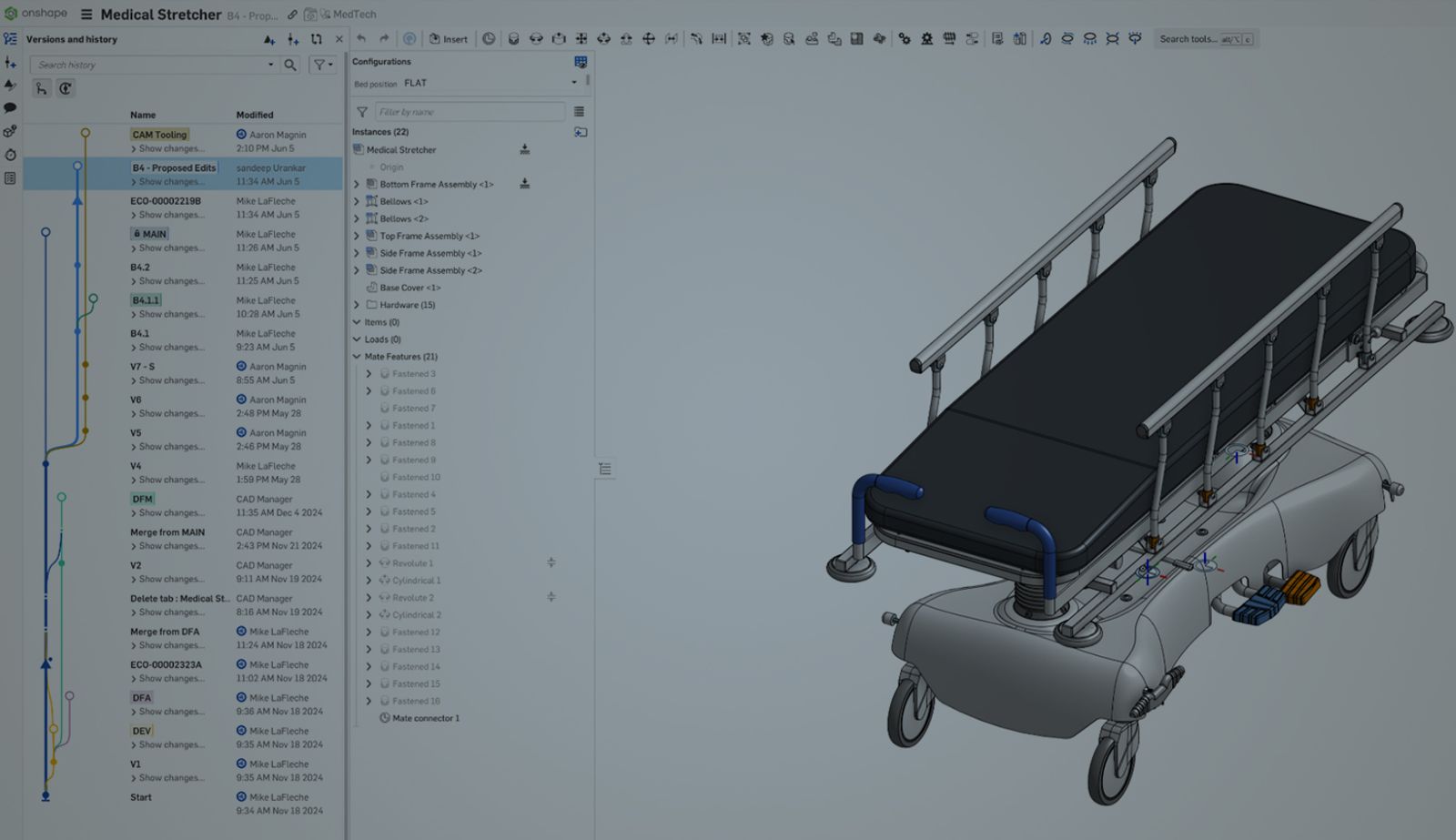Open the Onshape main menu next to Medical Stretcher

tap(86, 14)
